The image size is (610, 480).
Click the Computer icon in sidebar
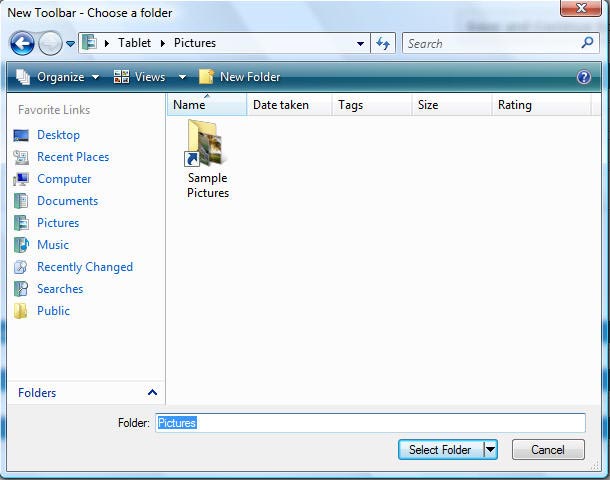coord(21,179)
